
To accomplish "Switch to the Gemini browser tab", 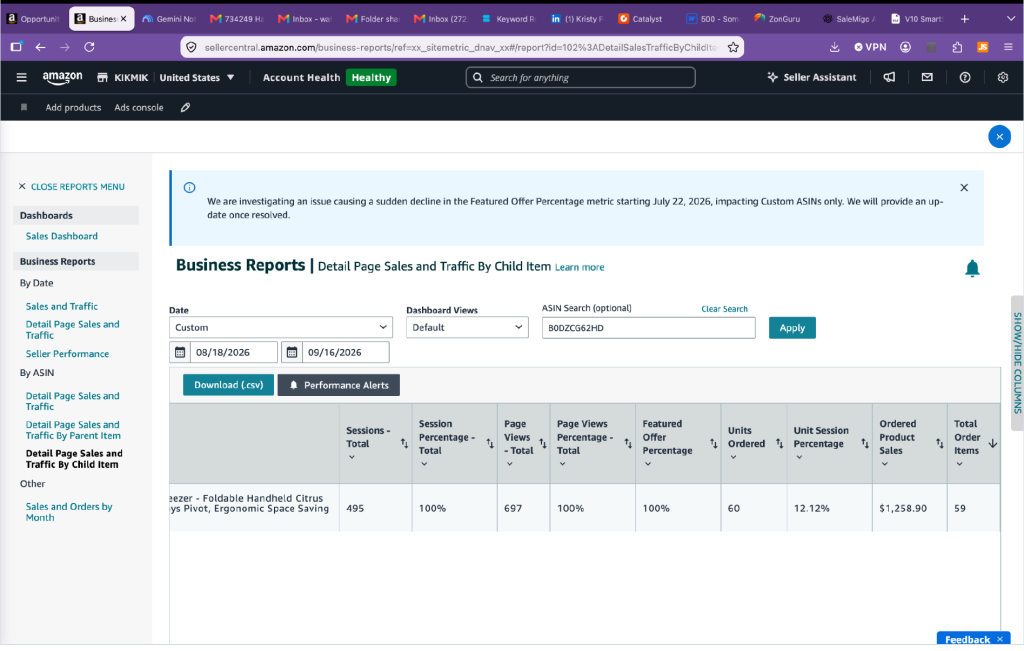I will pyautogui.click(x=168, y=19).
